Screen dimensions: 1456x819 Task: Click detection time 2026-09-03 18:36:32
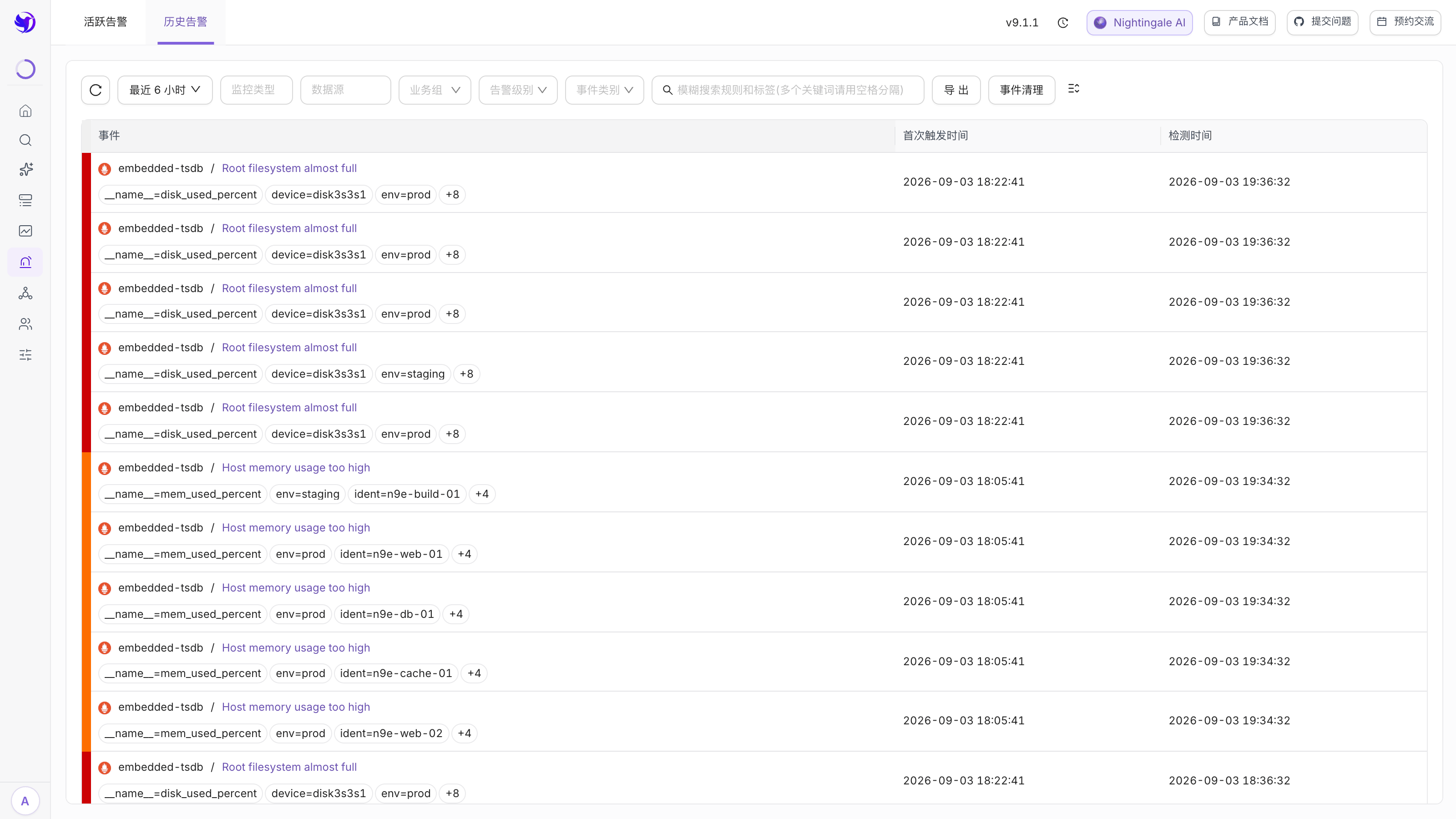1229,781
